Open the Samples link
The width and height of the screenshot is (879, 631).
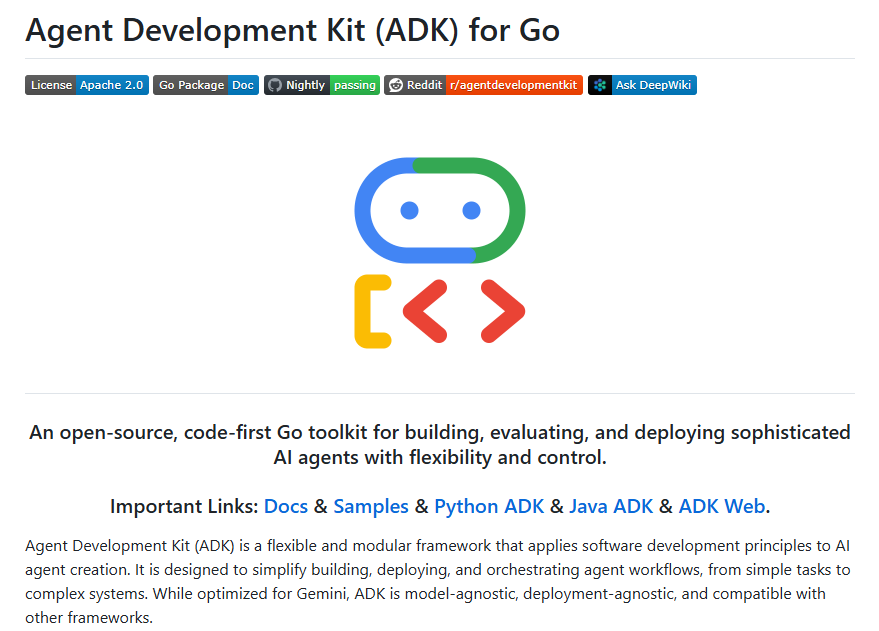tap(371, 507)
